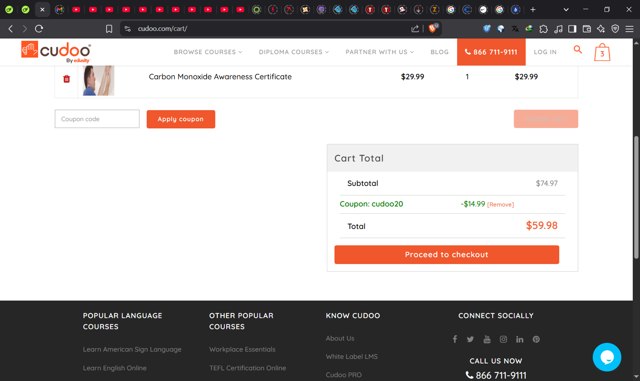The height and width of the screenshot is (381, 640).
Task: Open the Carbon Monoxide Awareness Certificate link
Action: point(220,77)
